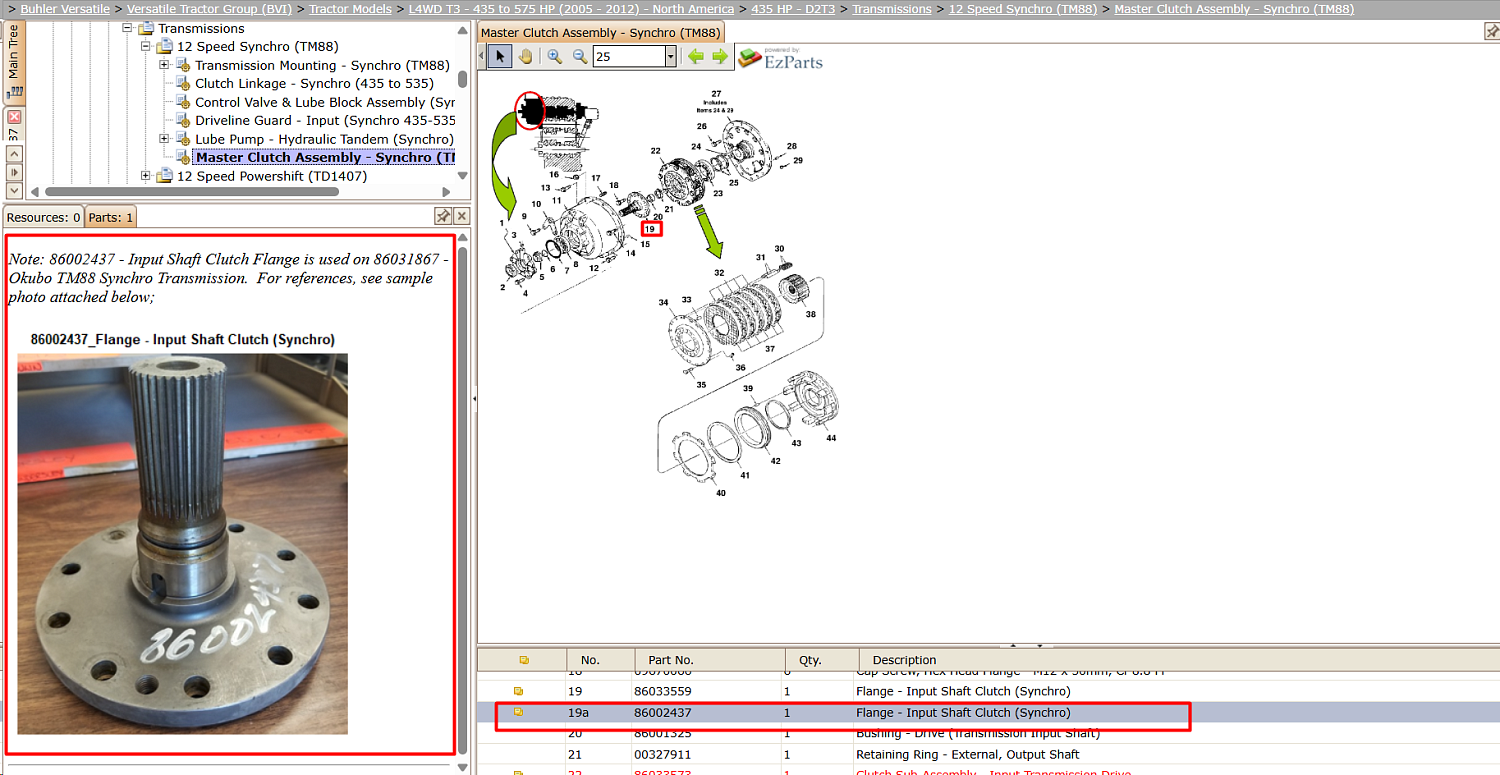Open 435 HP - D2T3 breadcrumb link
This screenshot has height=775, width=1500.
(x=793, y=9)
